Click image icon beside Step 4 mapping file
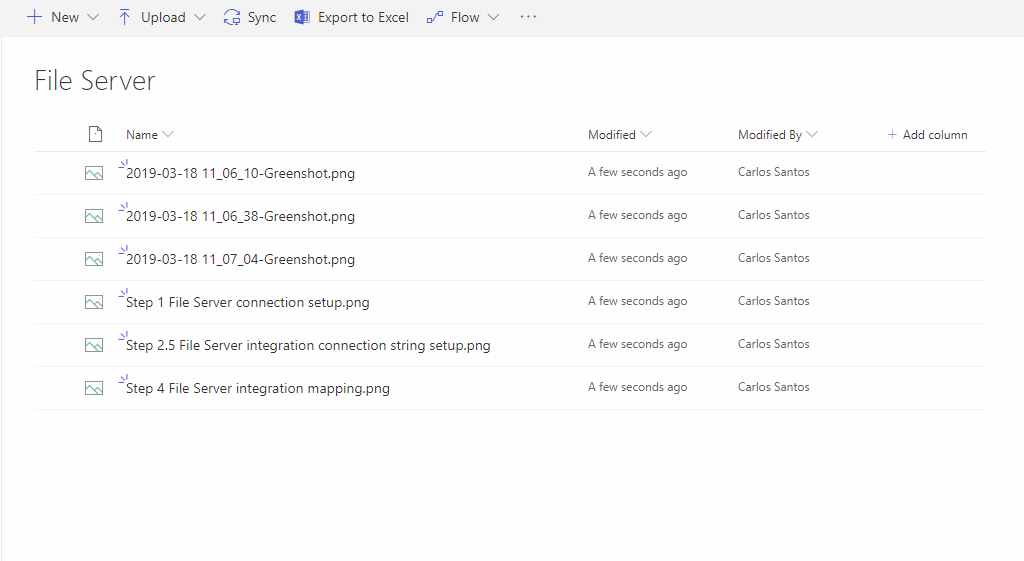This screenshot has width=1024, height=561. 94,388
